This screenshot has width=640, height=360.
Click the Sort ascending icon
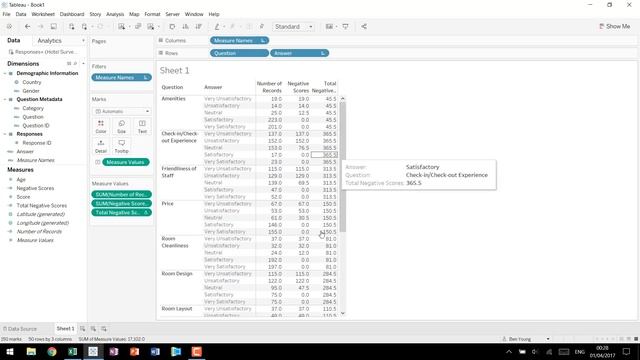185,27
